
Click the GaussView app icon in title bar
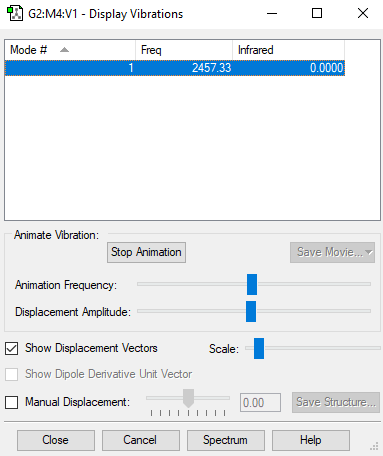15,14
